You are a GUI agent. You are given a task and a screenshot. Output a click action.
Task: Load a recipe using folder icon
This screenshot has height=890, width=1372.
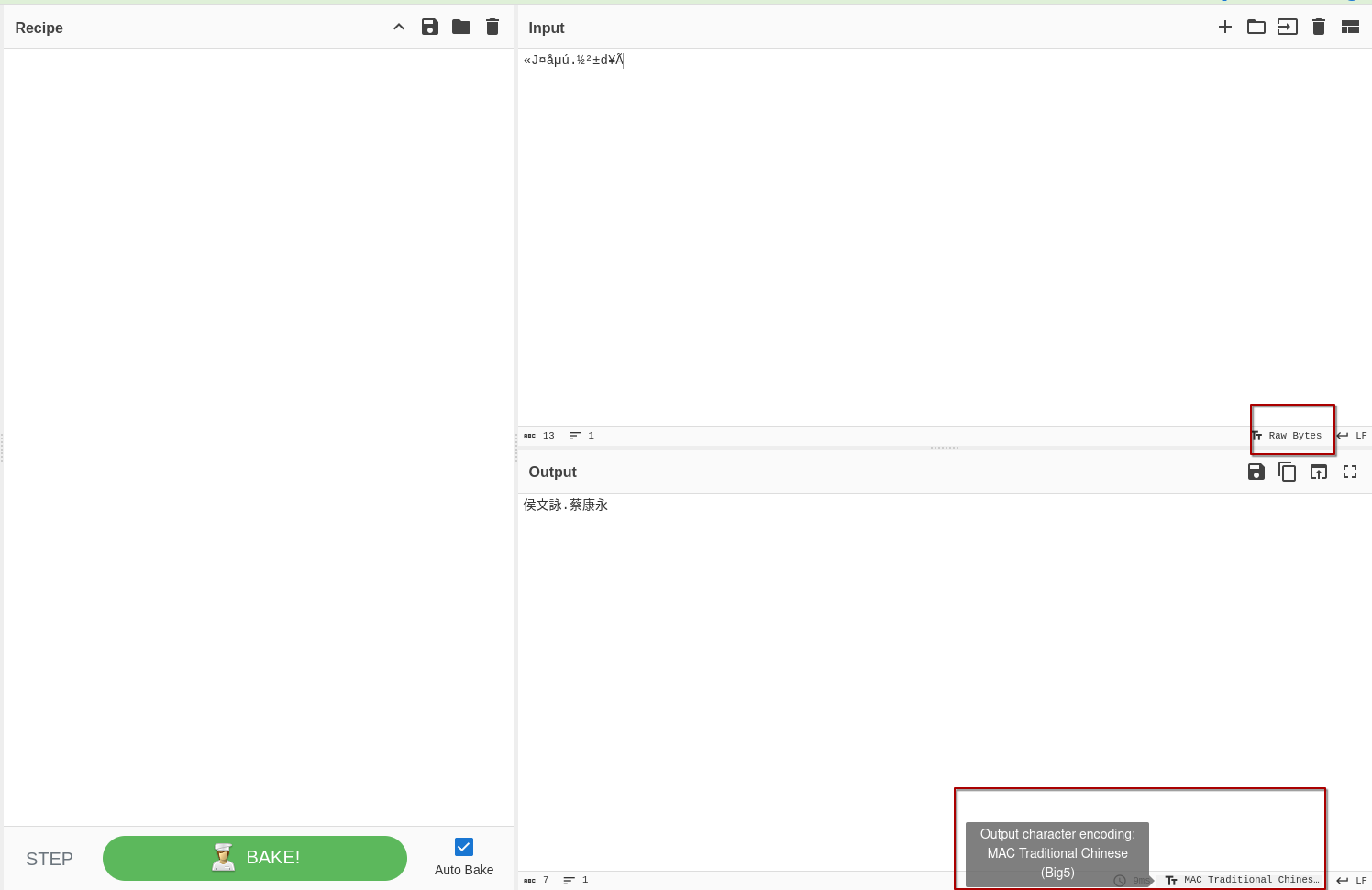[461, 28]
